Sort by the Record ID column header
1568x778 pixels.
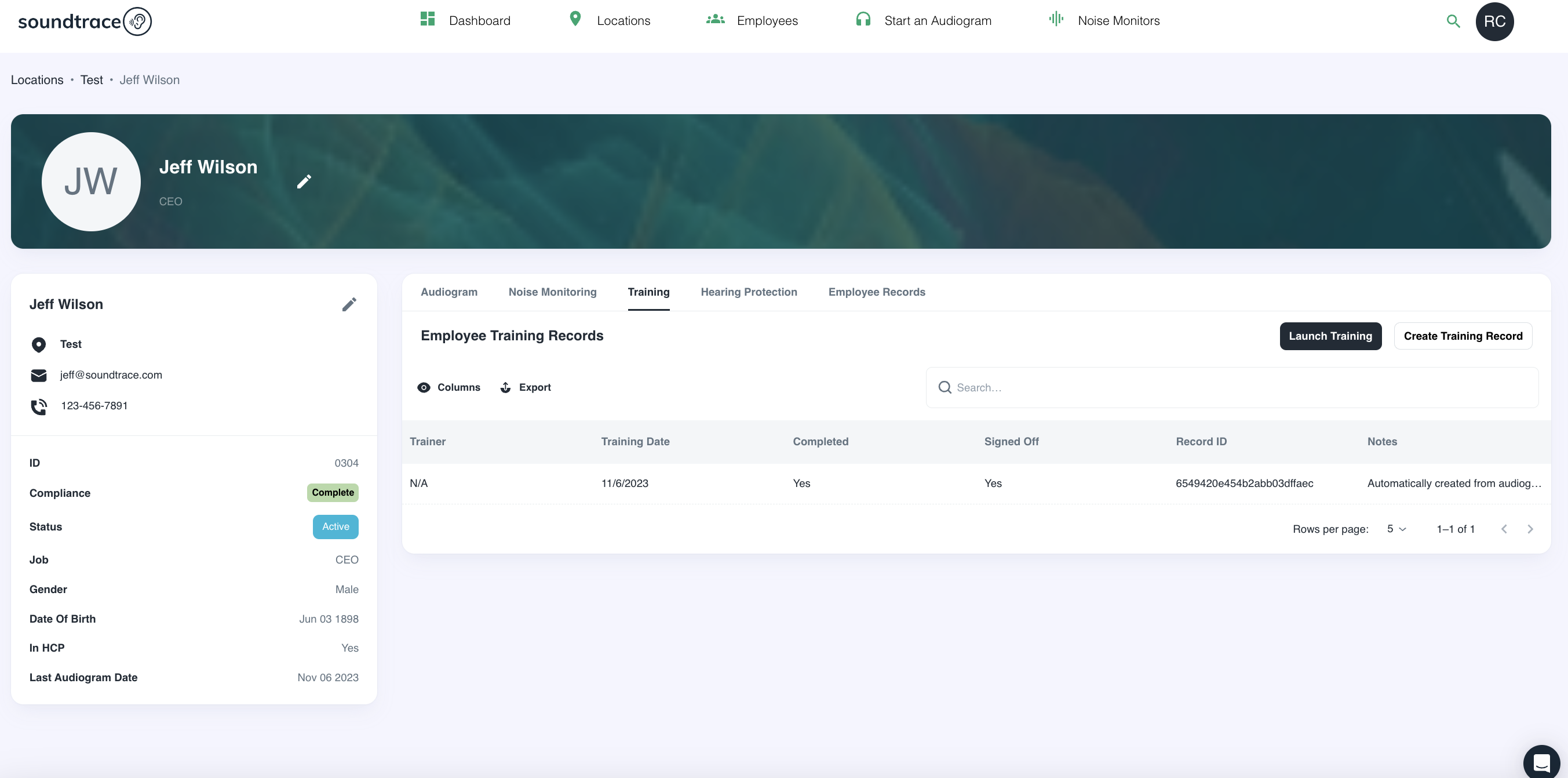(x=1201, y=441)
